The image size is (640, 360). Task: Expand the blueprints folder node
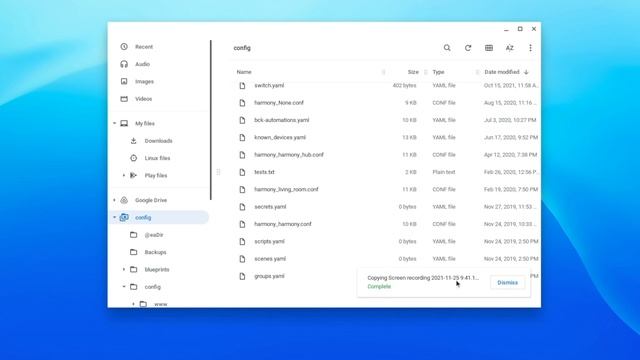(x=124, y=269)
